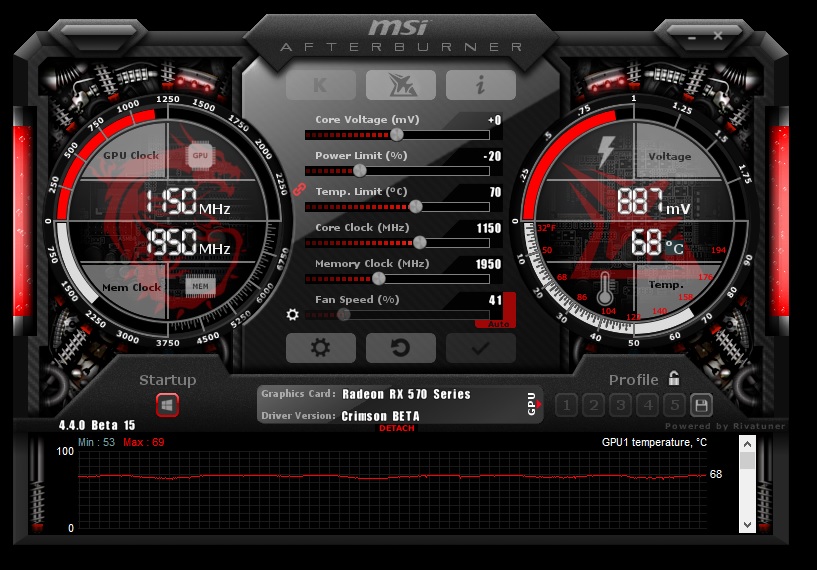Select profile slot 4
Screen dimensions: 819x570
click(x=648, y=405)
